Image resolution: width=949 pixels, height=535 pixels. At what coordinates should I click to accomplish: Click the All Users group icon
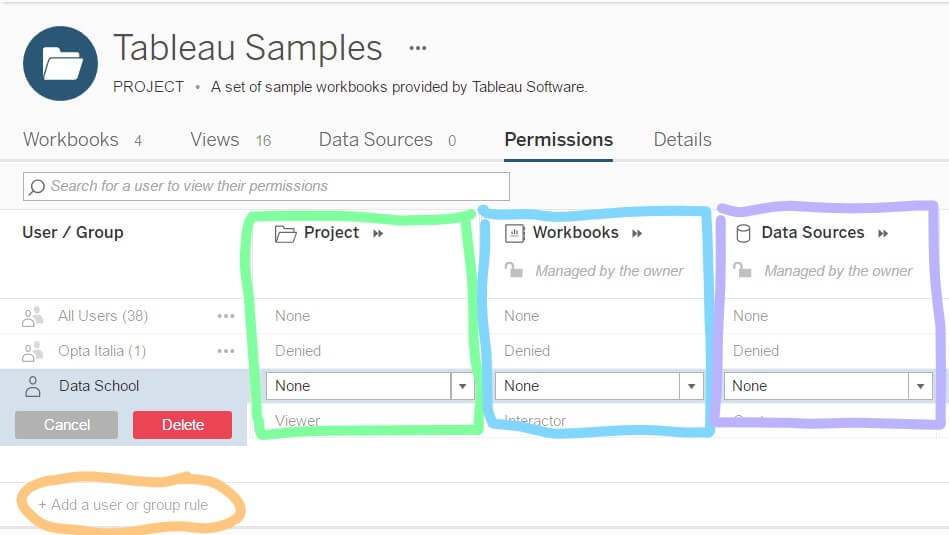click(x=33, y=316)
